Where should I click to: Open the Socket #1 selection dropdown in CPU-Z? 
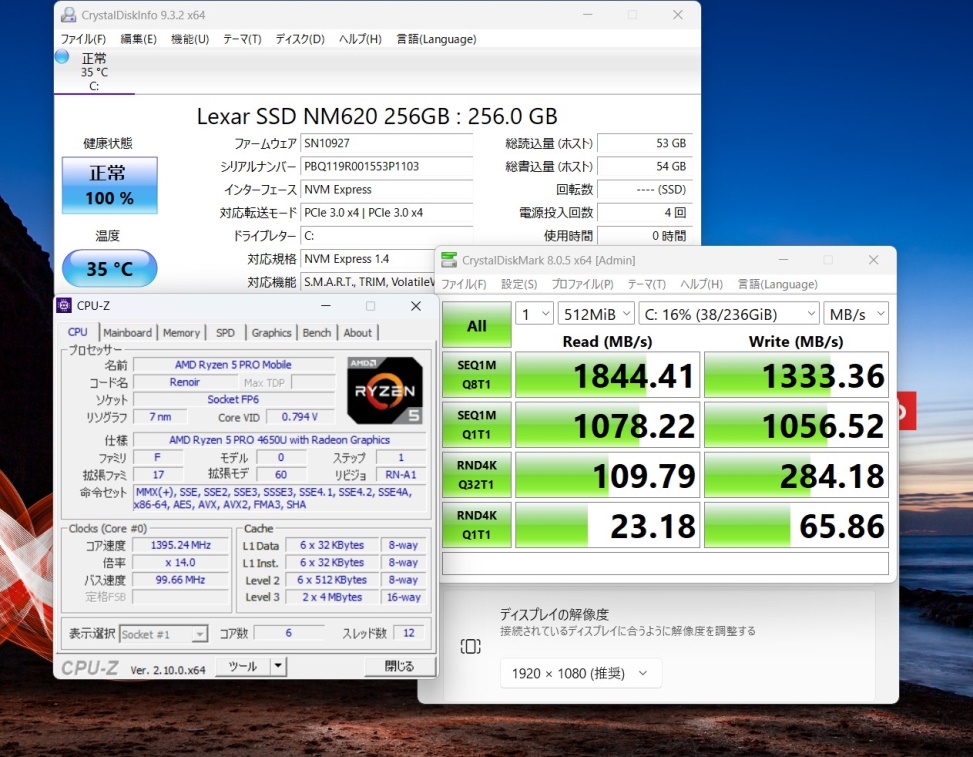click(x=163, y=634)
